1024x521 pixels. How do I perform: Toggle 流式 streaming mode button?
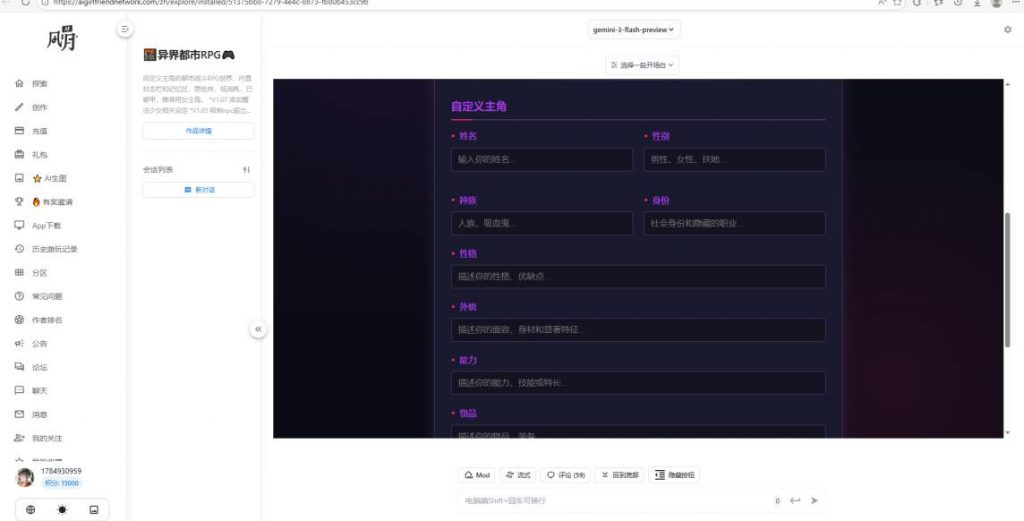point(519,475)
